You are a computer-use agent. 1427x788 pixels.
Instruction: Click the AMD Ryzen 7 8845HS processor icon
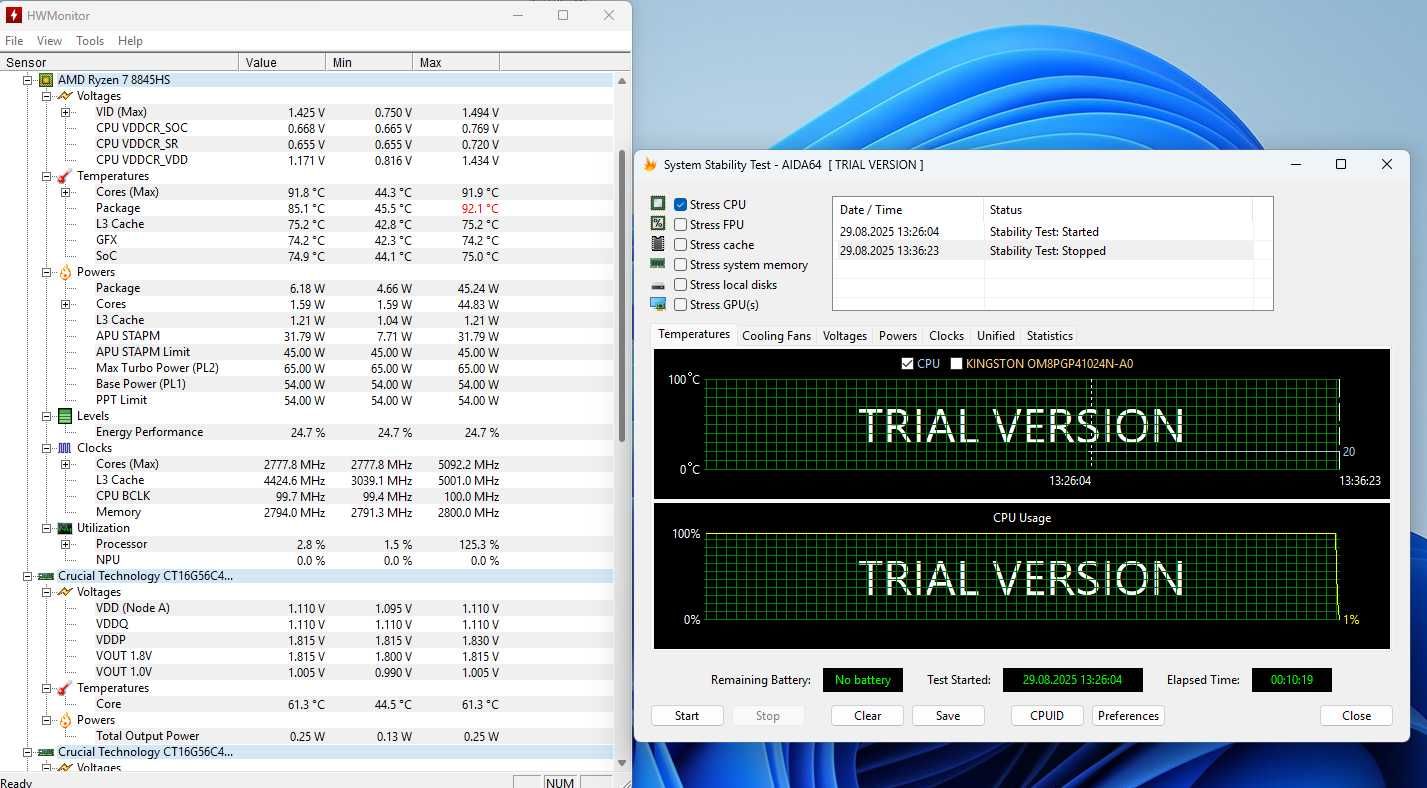46,80
